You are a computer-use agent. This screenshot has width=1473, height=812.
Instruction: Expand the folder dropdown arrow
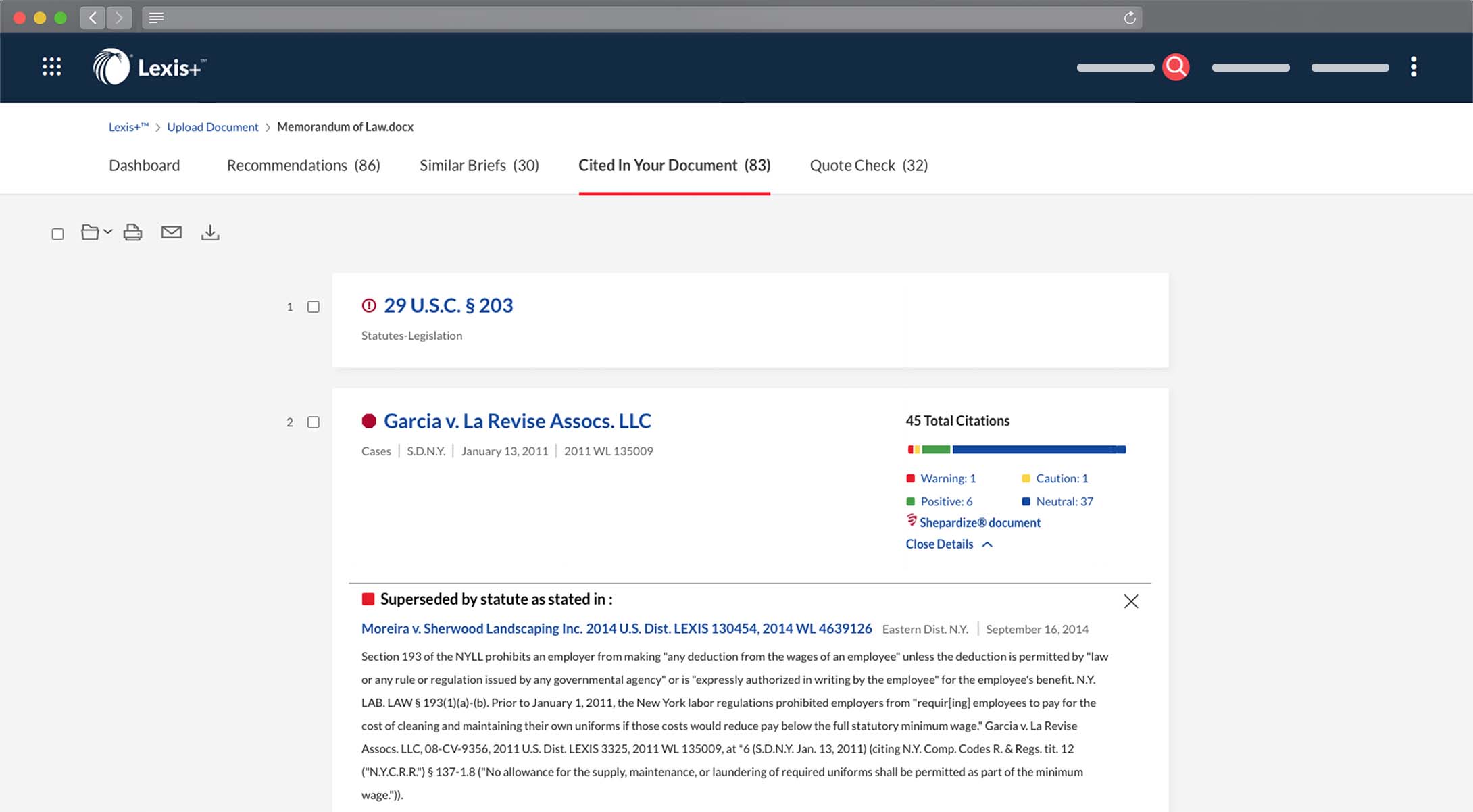tap(107, 232)
